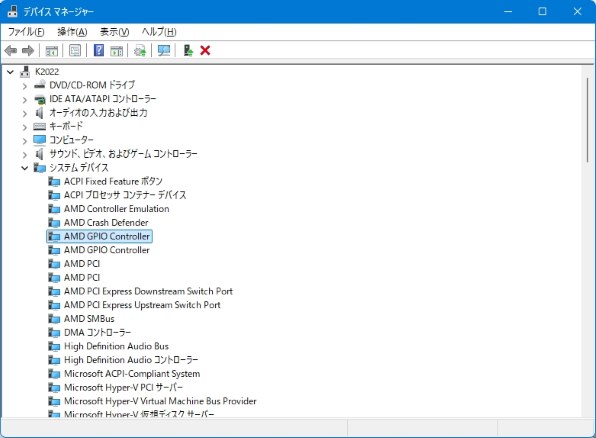596x438 pixels.
Task: Select ACPI Fixed Feature ボタン device
Action: 113,181
